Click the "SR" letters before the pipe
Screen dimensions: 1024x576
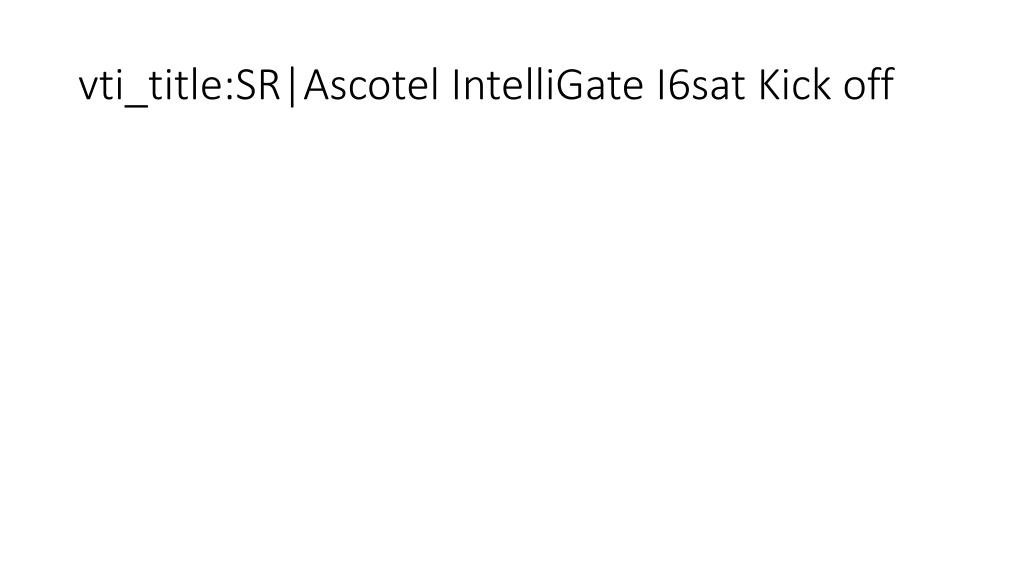click(257, 85)
